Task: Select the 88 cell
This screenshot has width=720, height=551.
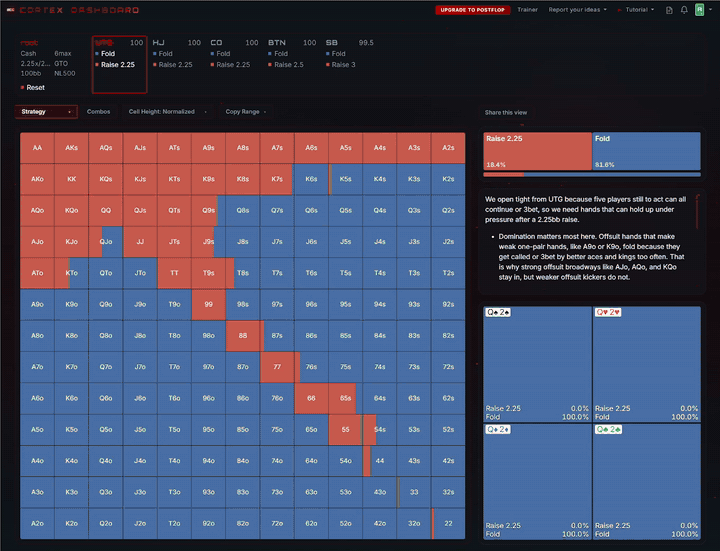Action: [243, 336]
